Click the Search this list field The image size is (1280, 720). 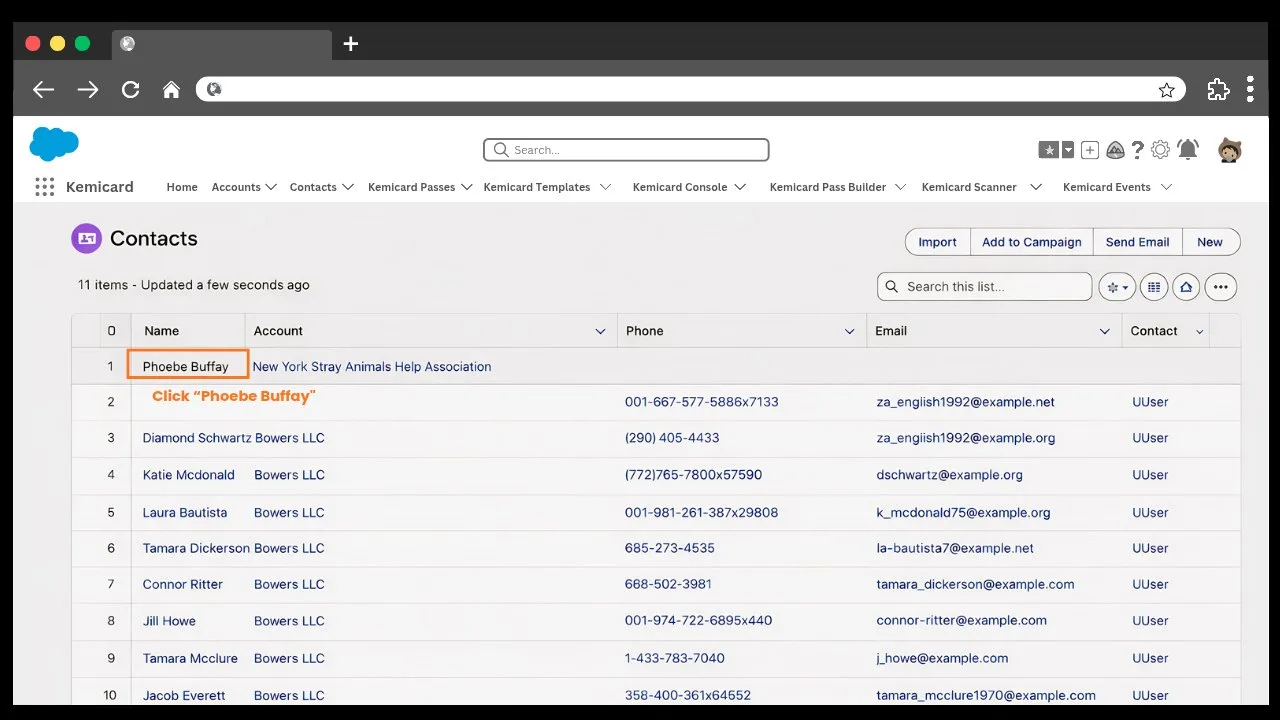pyautogui.click(x=985, y=287)
